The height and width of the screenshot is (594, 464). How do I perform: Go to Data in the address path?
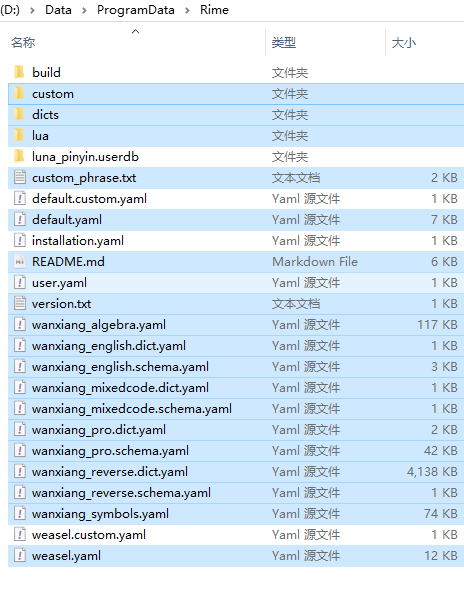tap(58, 9)
